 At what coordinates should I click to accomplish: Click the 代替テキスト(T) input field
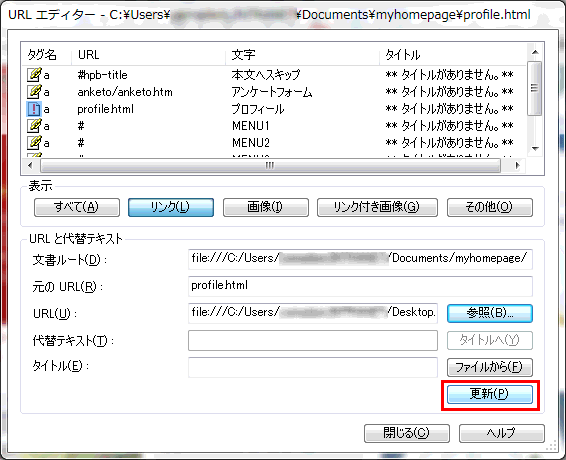tap(313, 340)
